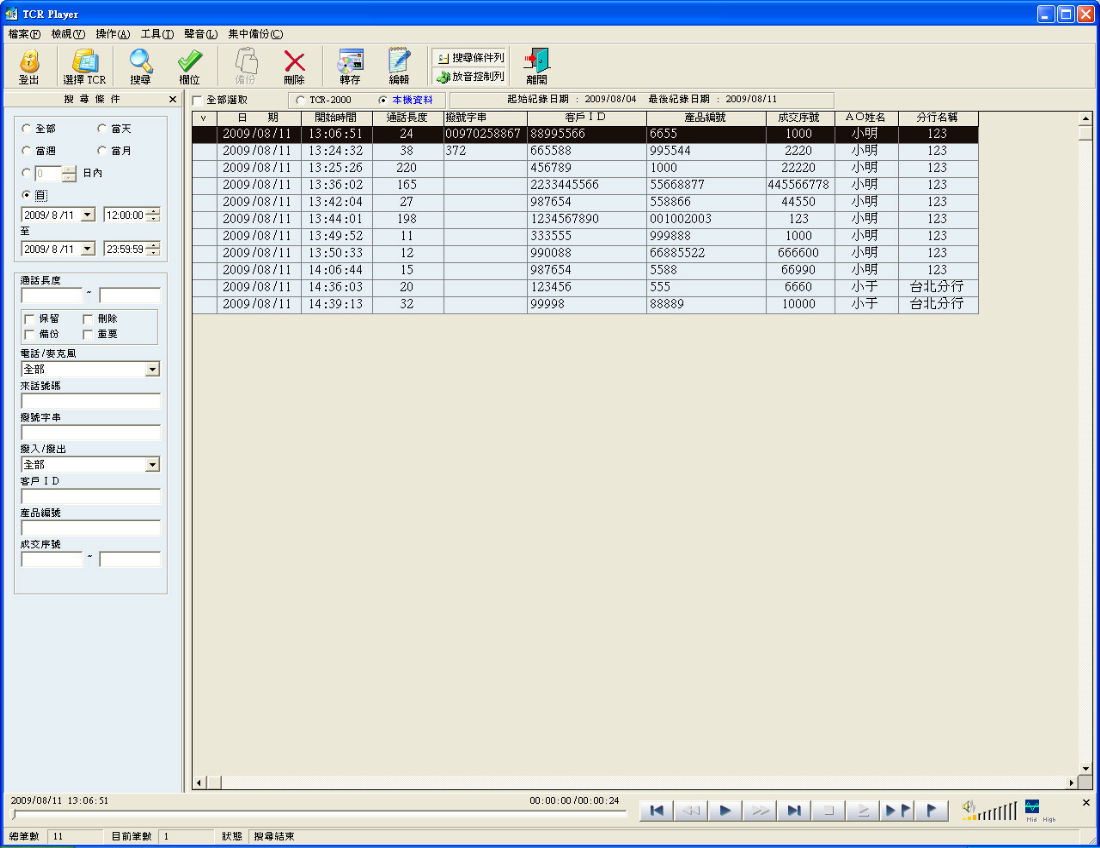Select the TCR-2000 radio button
The image size is (1100, 848).
coord(300,100)
